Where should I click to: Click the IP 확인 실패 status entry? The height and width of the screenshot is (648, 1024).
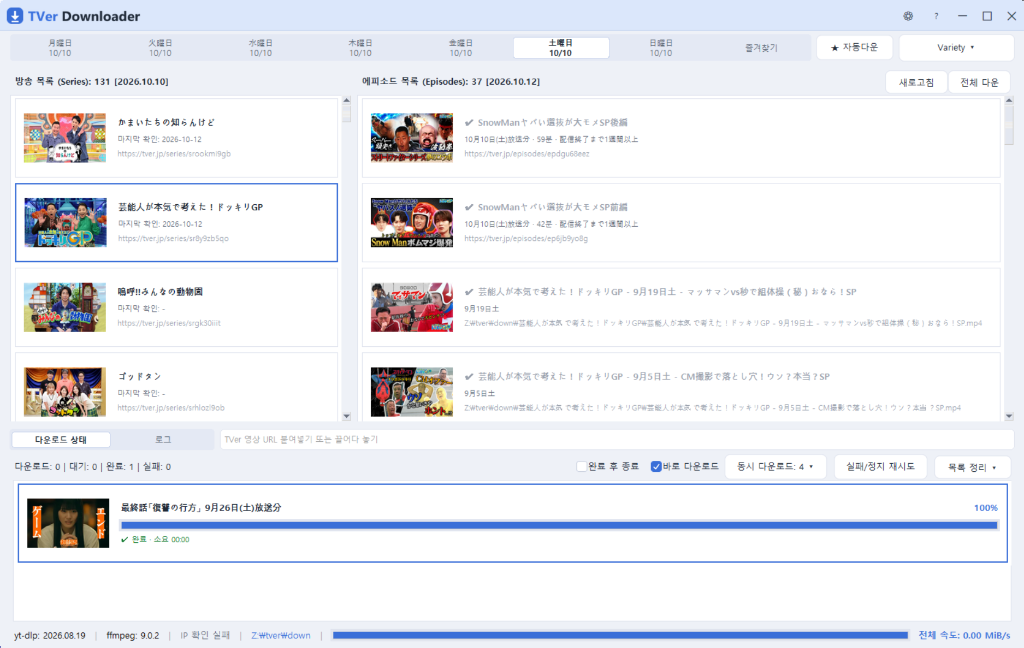205,636
